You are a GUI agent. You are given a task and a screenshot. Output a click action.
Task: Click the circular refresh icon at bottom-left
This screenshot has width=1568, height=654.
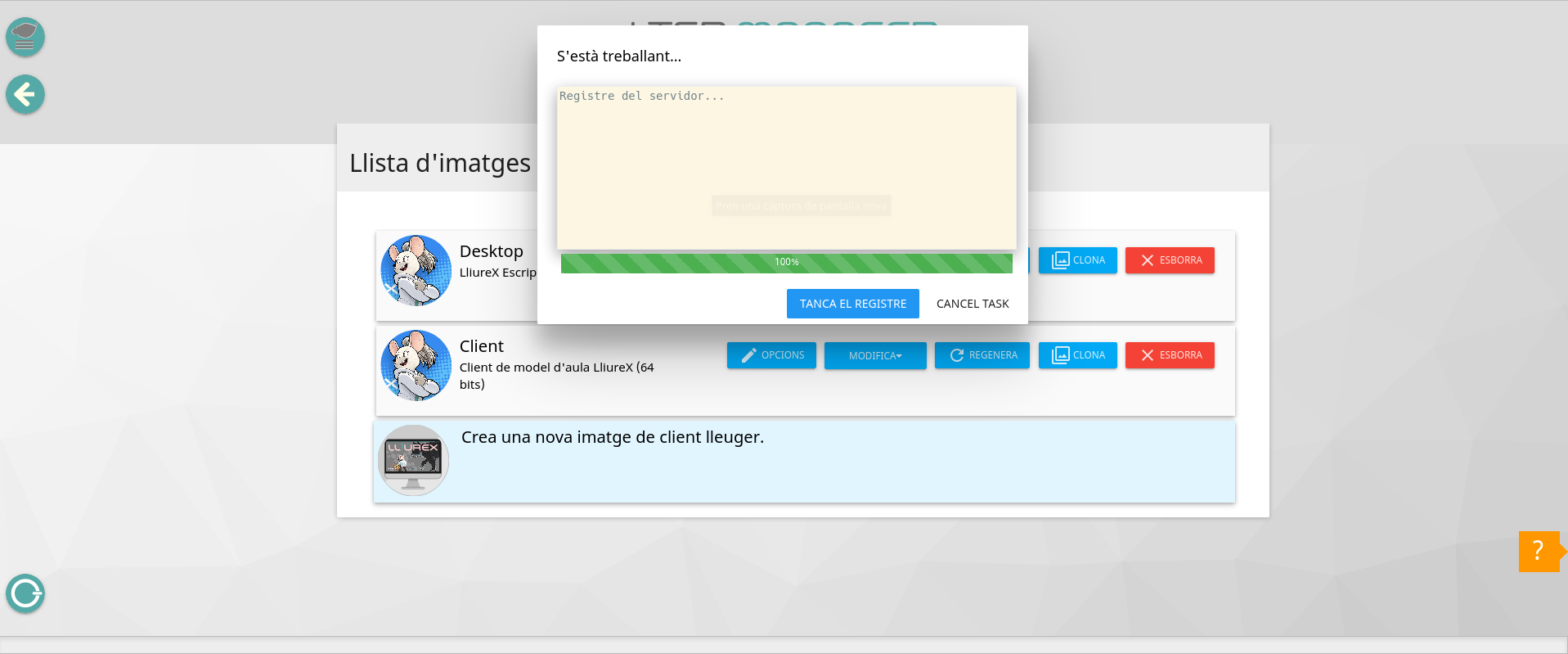(25, 593)
